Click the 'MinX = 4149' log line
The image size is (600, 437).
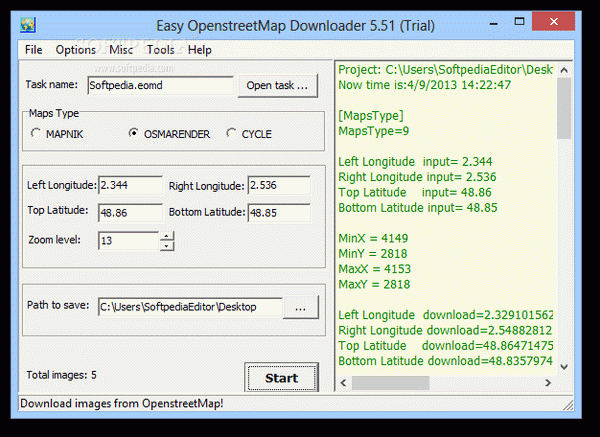(373, 238)
